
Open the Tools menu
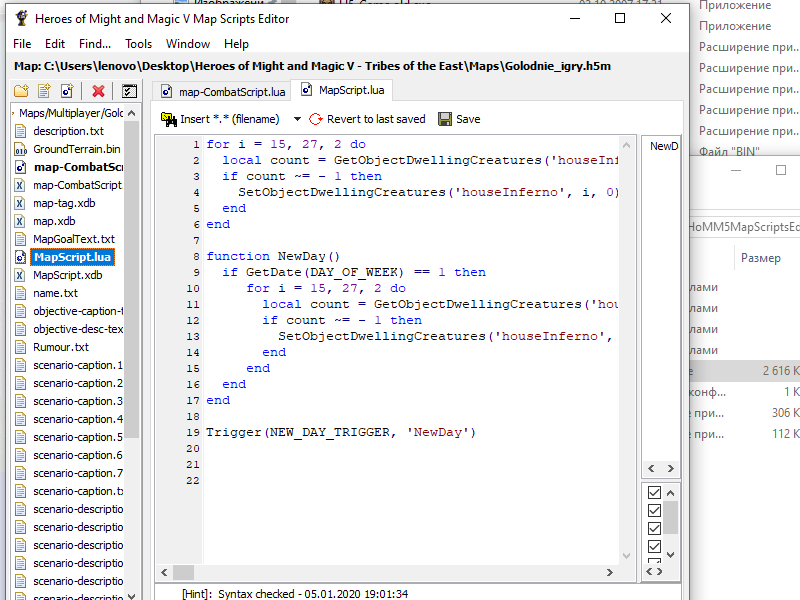click(x=139, y=44)
